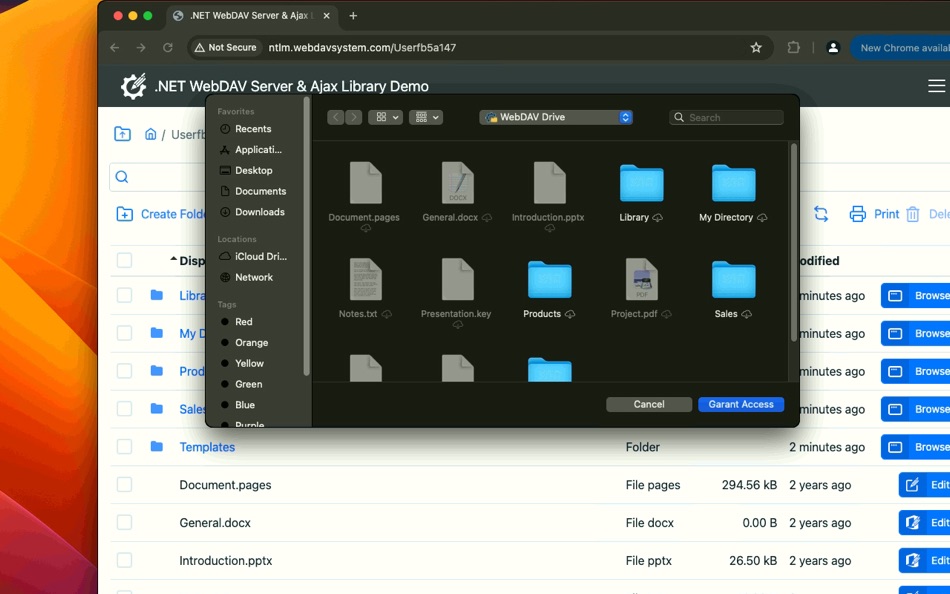Viewport: 950px width, 594px height.
Task: Check the General.docx row checkbox
Action: coord(124,522)
